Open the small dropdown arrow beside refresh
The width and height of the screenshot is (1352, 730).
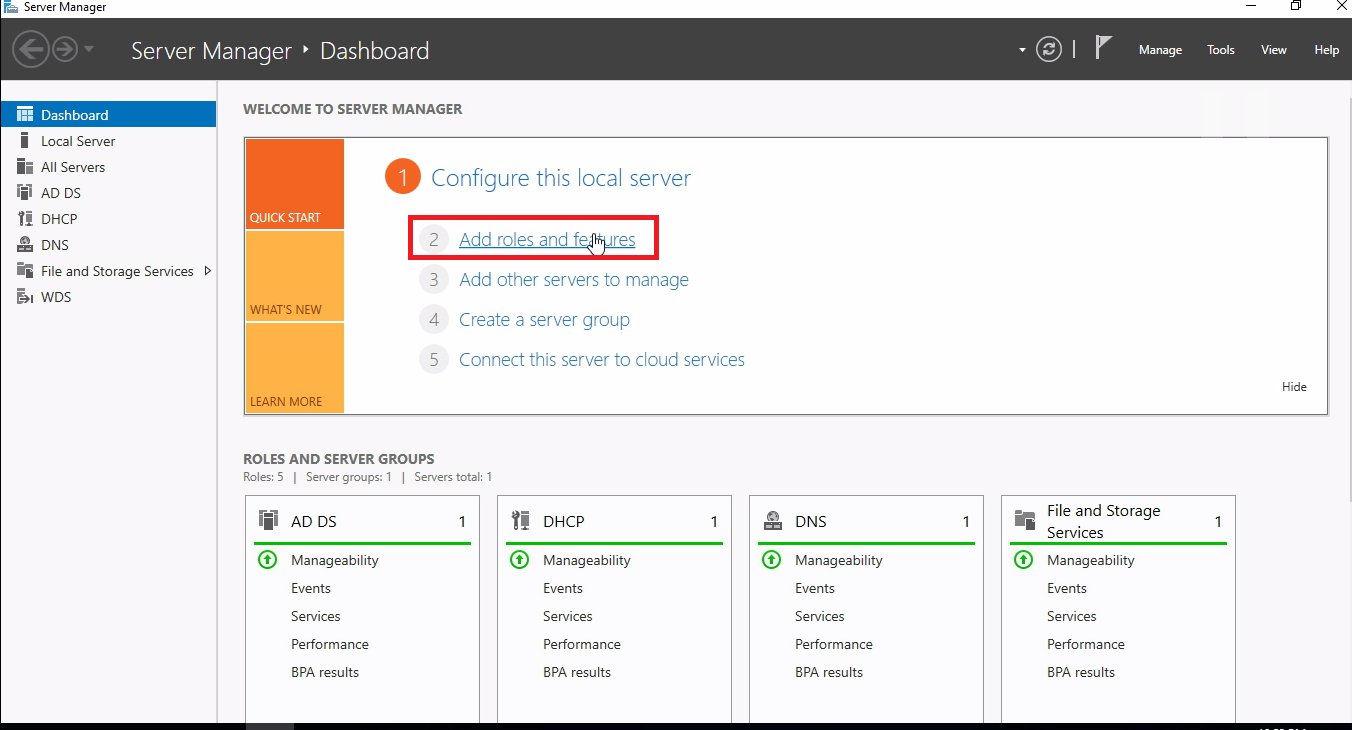(1022, 50)
